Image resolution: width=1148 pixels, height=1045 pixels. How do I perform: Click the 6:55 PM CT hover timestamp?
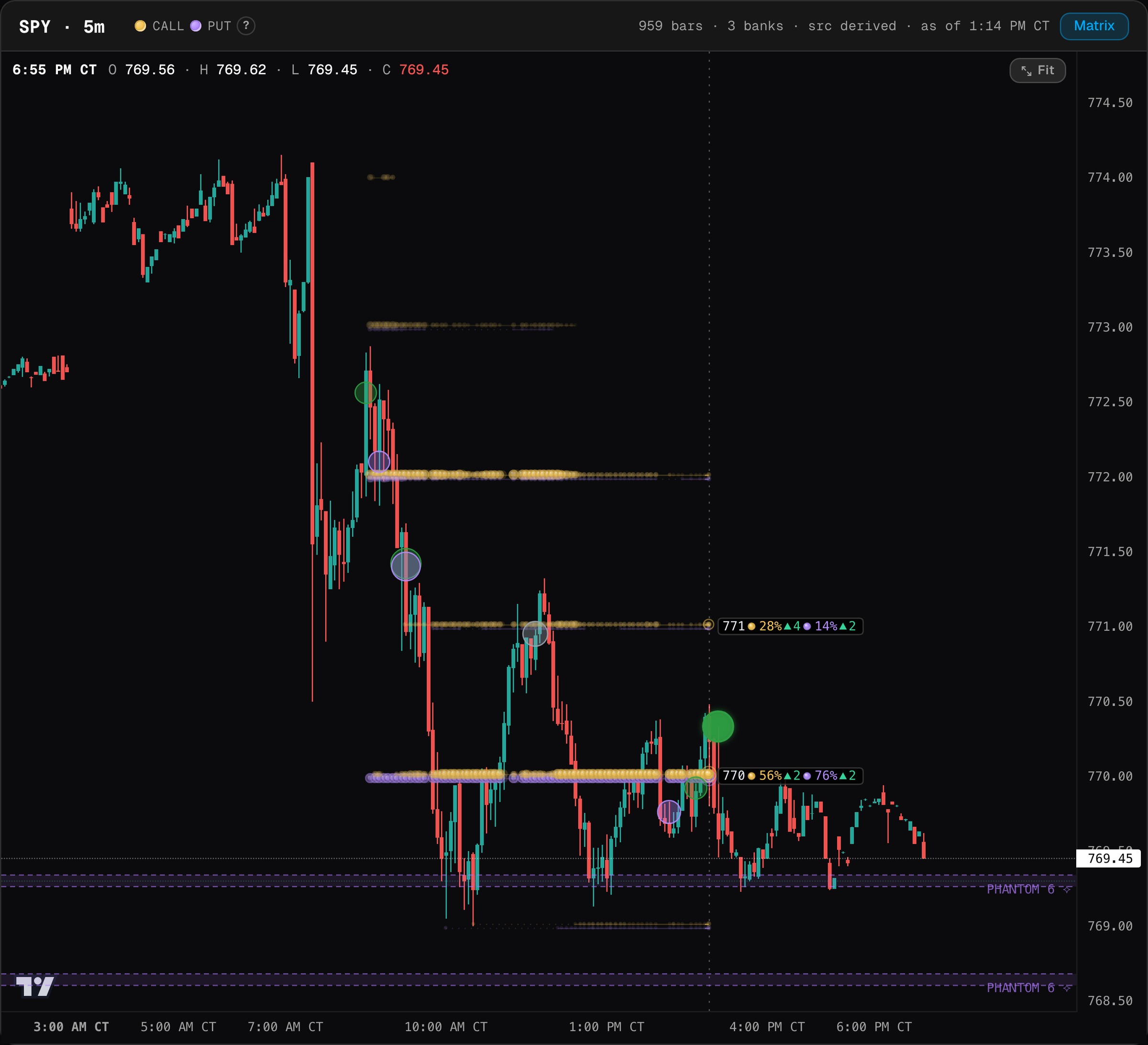(x=55, y=70)
